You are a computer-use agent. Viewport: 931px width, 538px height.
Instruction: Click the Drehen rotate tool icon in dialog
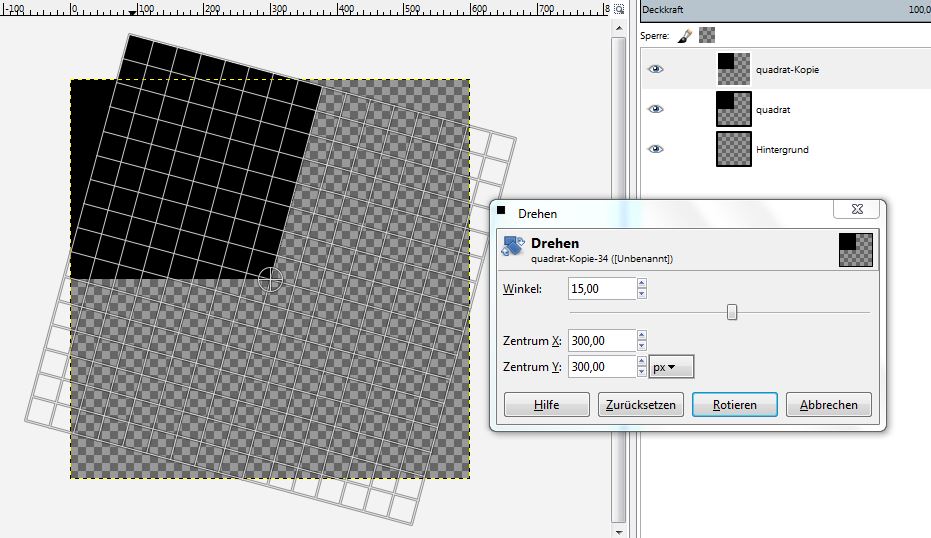click(514, 249)
